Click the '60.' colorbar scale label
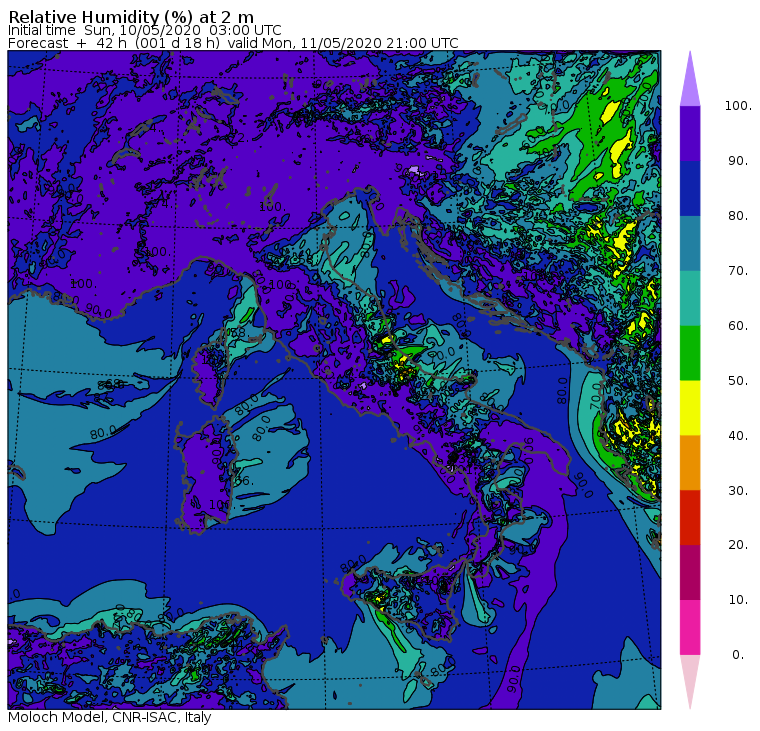Image resolution: width=760 pixels, height=731 pixels. (x=738, y=326)
